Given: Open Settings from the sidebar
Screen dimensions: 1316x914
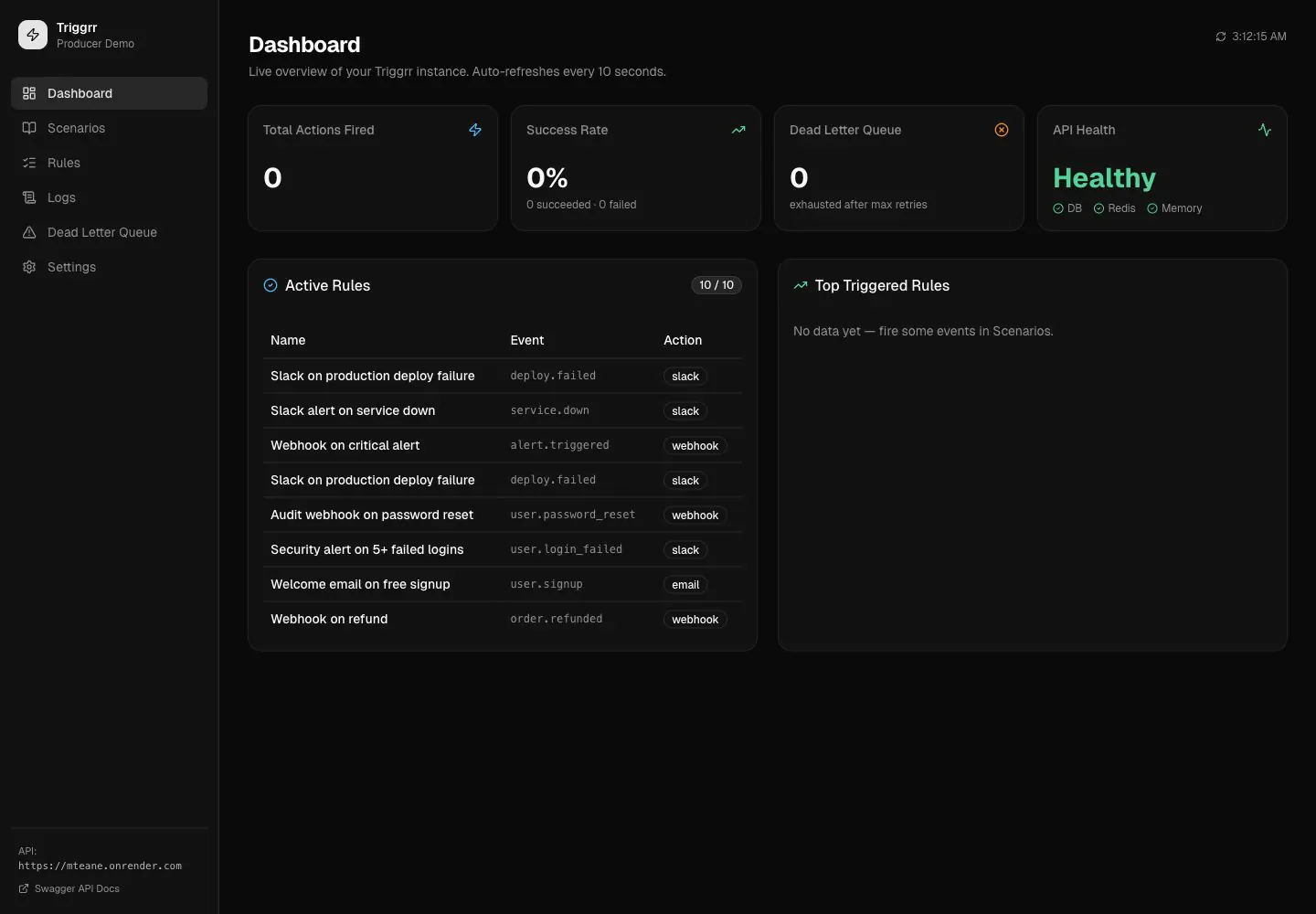Looking at the screenshot, I should 110,267.
